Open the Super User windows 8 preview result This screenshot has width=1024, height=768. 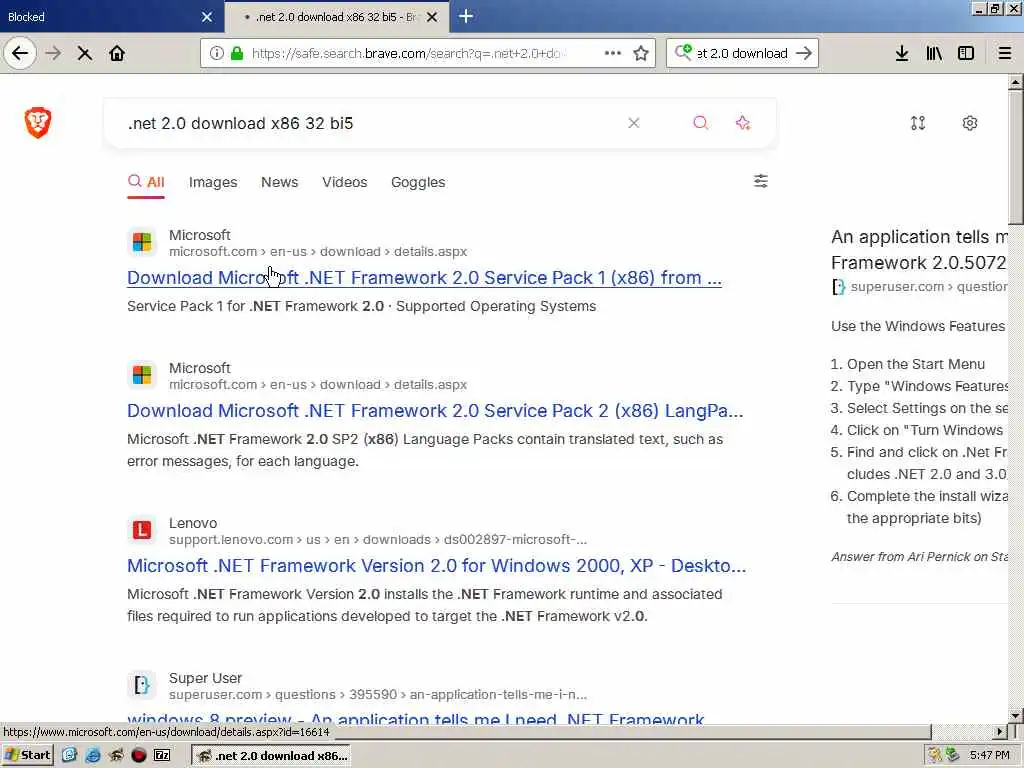pyautogui.click(x=415, y=718)
